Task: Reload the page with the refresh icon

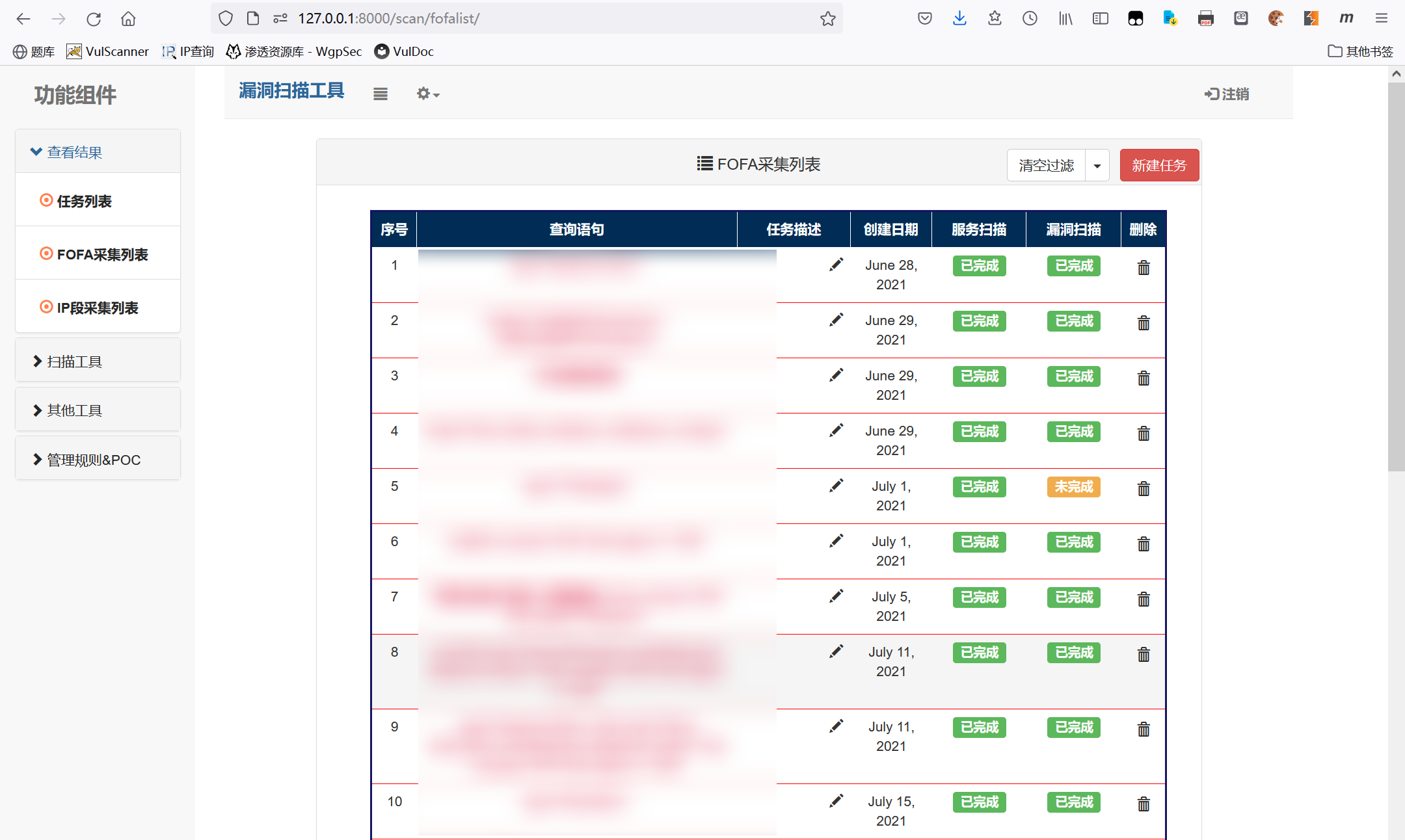Action: pyautogui.click(x=94, y=19)
